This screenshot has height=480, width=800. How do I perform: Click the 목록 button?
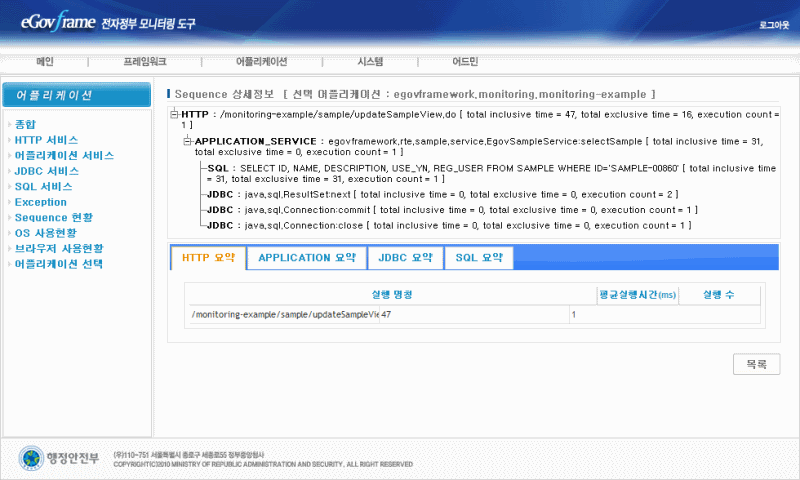756,364
